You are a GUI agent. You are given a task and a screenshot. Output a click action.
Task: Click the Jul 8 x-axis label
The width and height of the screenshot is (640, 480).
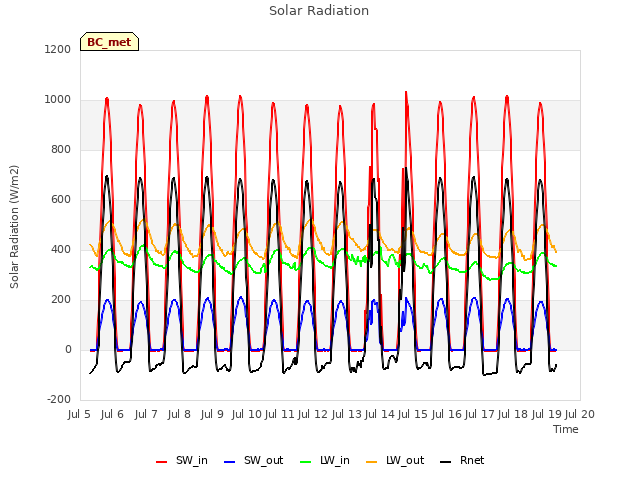click(x=179, y=414)
